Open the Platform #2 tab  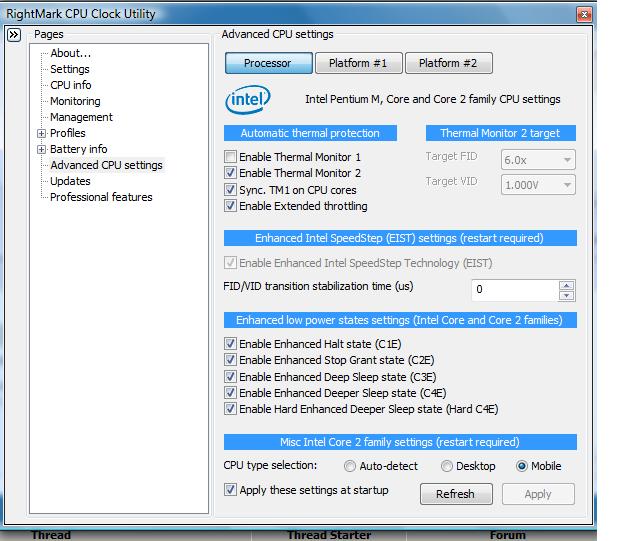[449, 63]
